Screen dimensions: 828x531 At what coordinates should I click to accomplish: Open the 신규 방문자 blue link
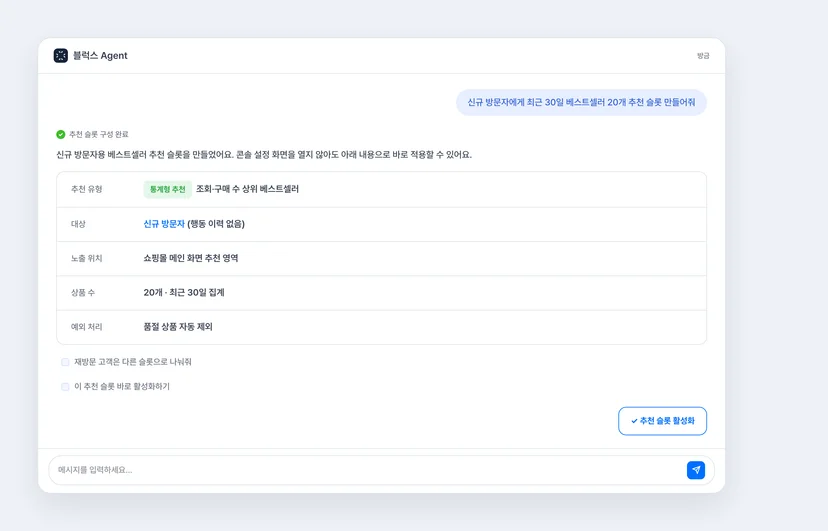coord(164,224)
